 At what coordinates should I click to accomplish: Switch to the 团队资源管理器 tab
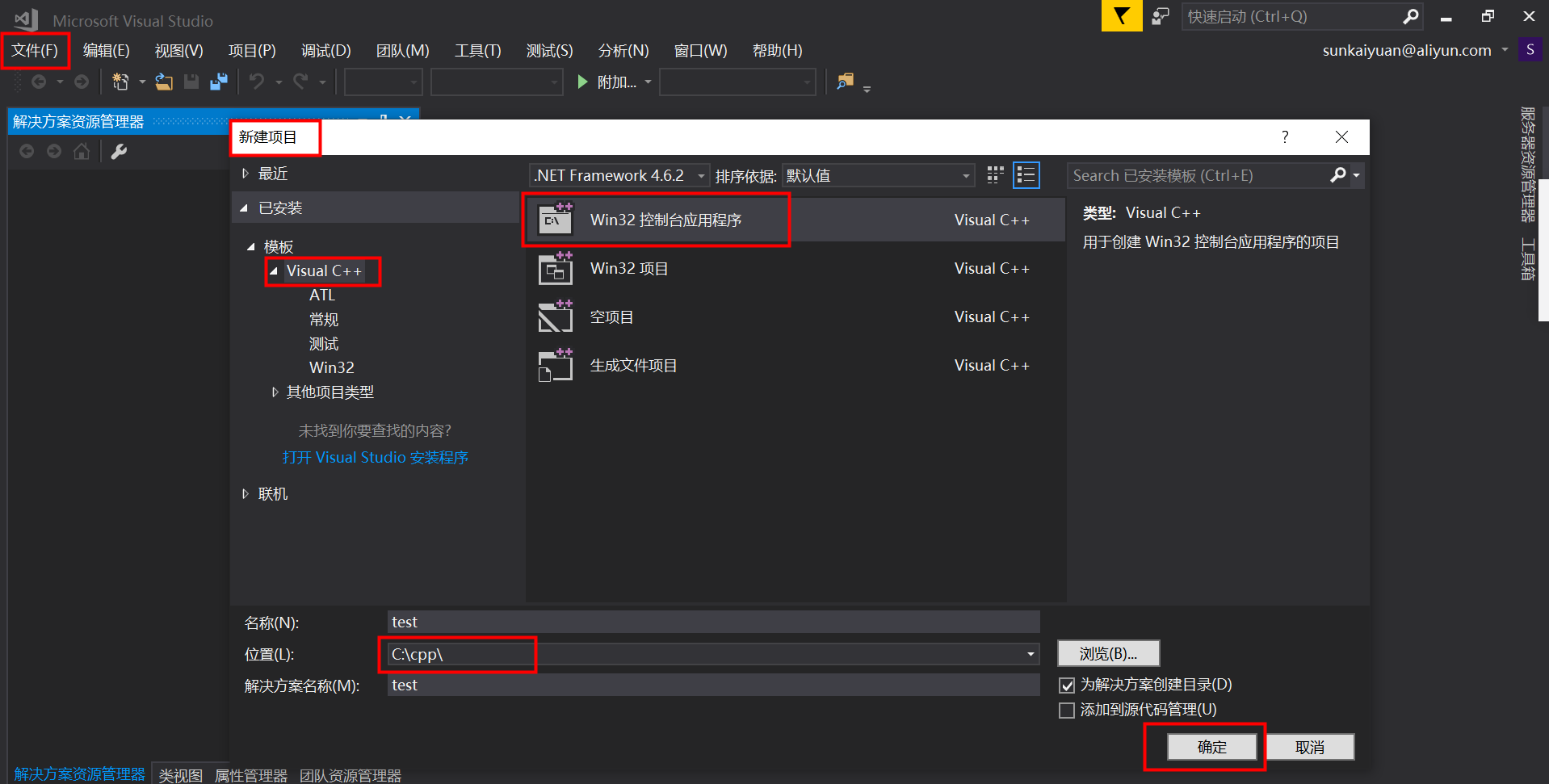click(350, 775)
